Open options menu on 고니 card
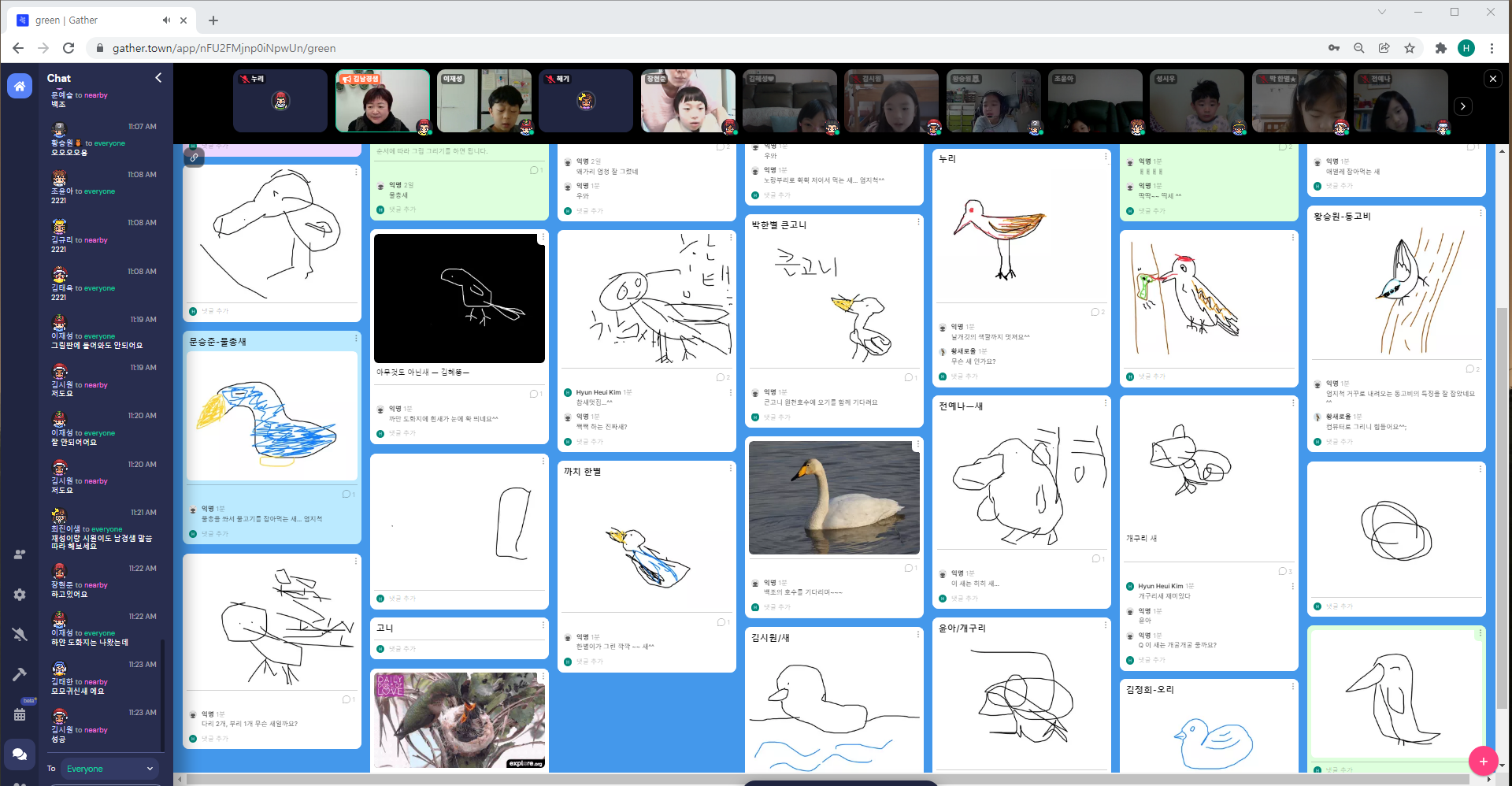1512x786 pixels. coord(543,626)
